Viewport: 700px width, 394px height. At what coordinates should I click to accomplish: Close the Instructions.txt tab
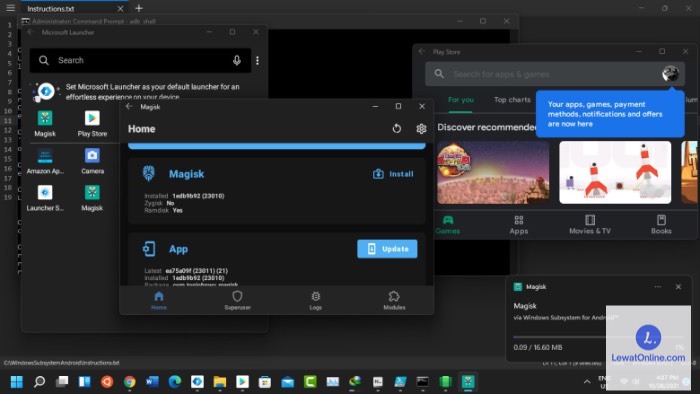[120, 8]
